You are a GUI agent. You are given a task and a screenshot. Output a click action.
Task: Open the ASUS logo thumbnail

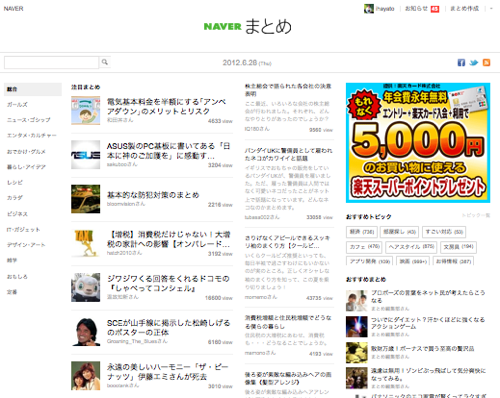pos(85,155)
